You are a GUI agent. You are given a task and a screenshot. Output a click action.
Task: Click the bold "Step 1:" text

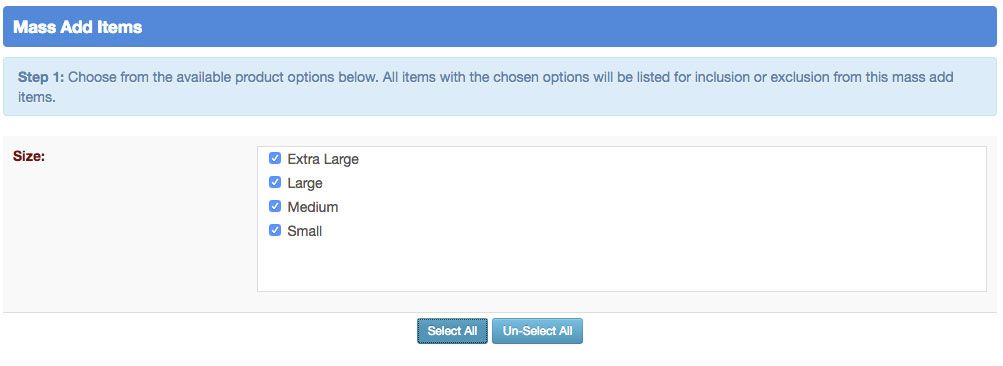[x=41, y=77]
